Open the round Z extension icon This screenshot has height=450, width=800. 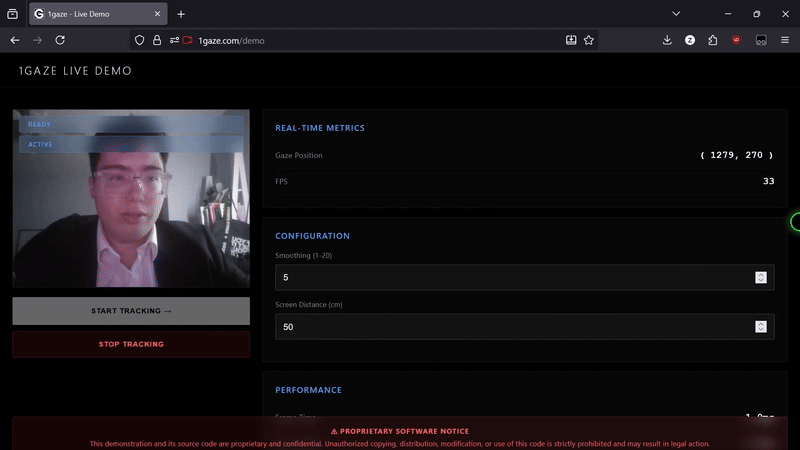(690, 40)
